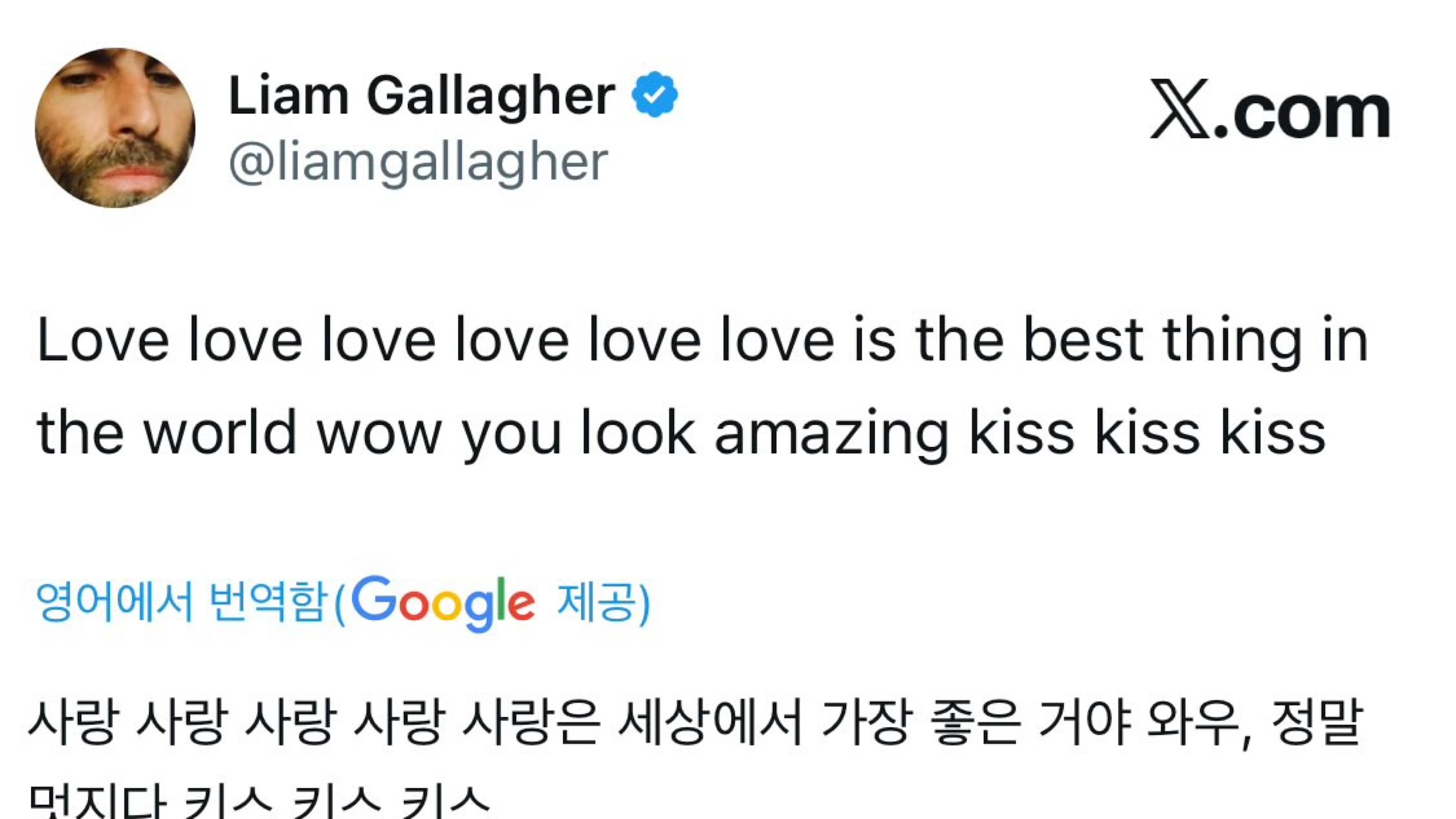The width and height of the screenshot is (1456, 819).
Task: Click the blue verified checkmark badge
Action: click(x=655, y=94)
